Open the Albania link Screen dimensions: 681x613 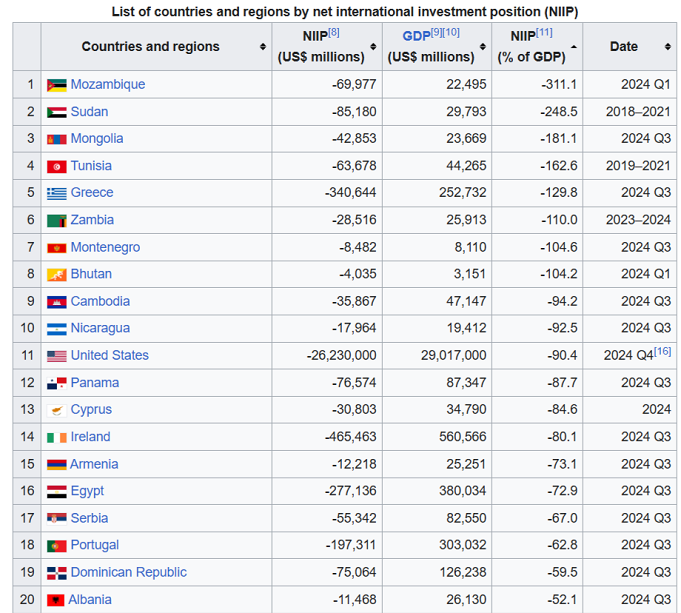[90, 600]
